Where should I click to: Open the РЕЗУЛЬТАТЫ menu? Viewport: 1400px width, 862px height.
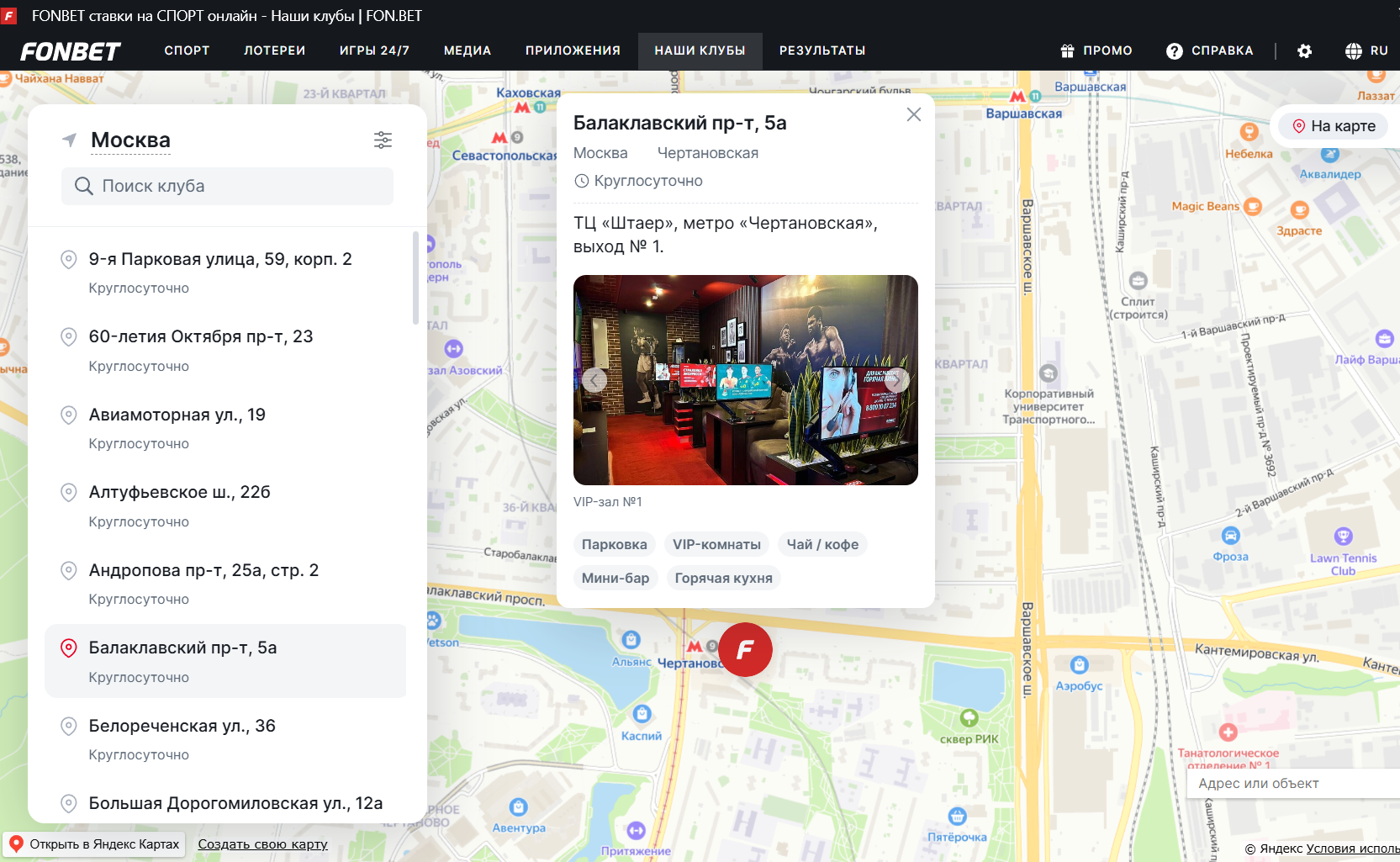pyautogui.click(x=822, y=51)
